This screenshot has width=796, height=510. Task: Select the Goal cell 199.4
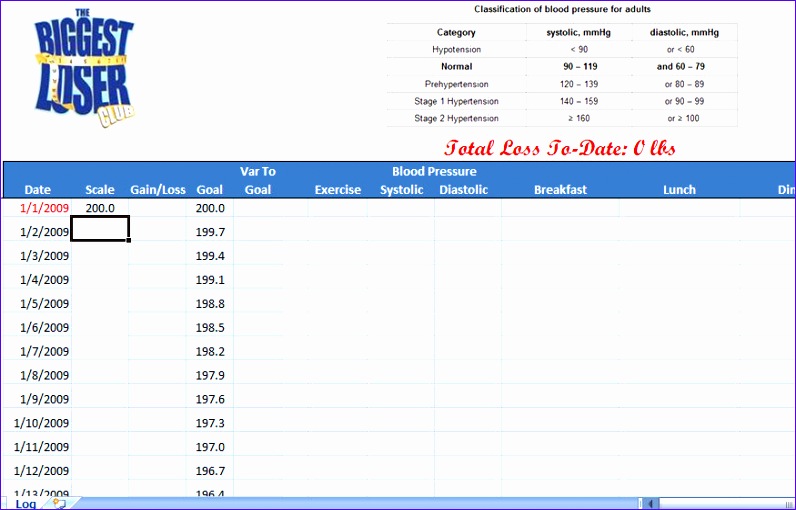click(x=210, y=255)
